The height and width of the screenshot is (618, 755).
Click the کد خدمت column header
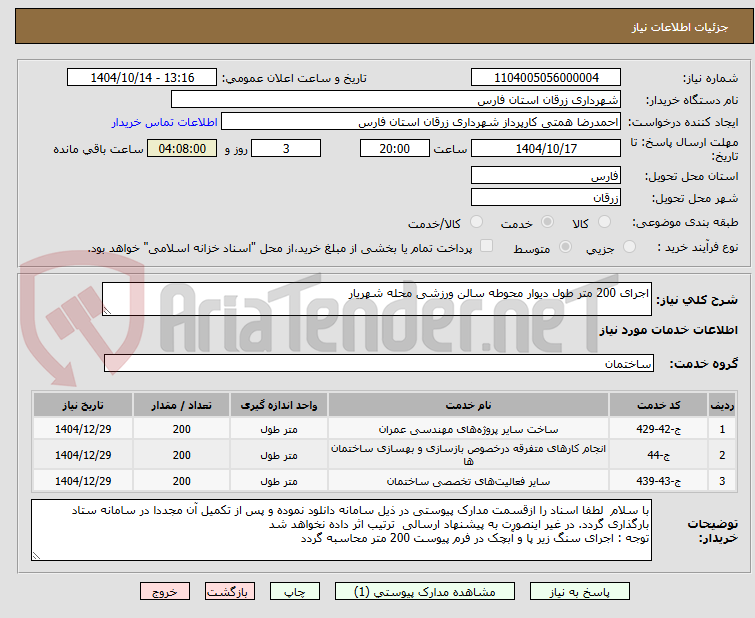(658, 405)
